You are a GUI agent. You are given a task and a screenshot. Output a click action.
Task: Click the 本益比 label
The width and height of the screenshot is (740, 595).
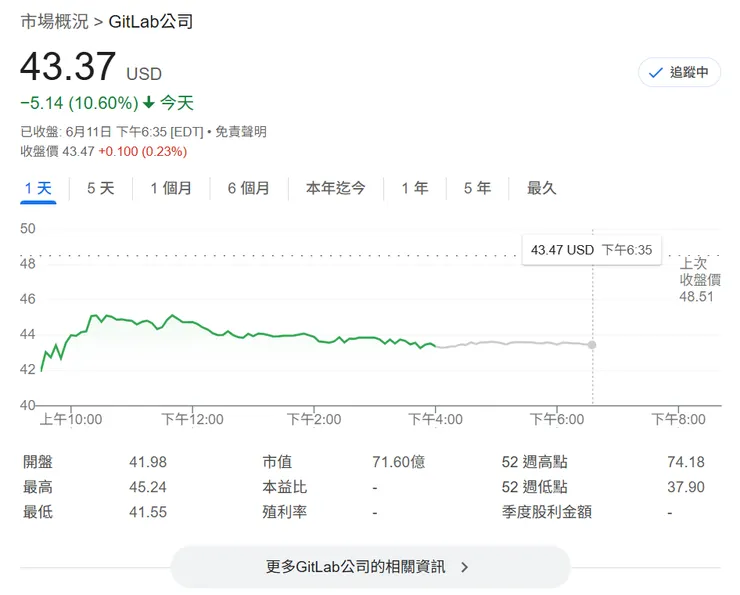coord(285,487)
